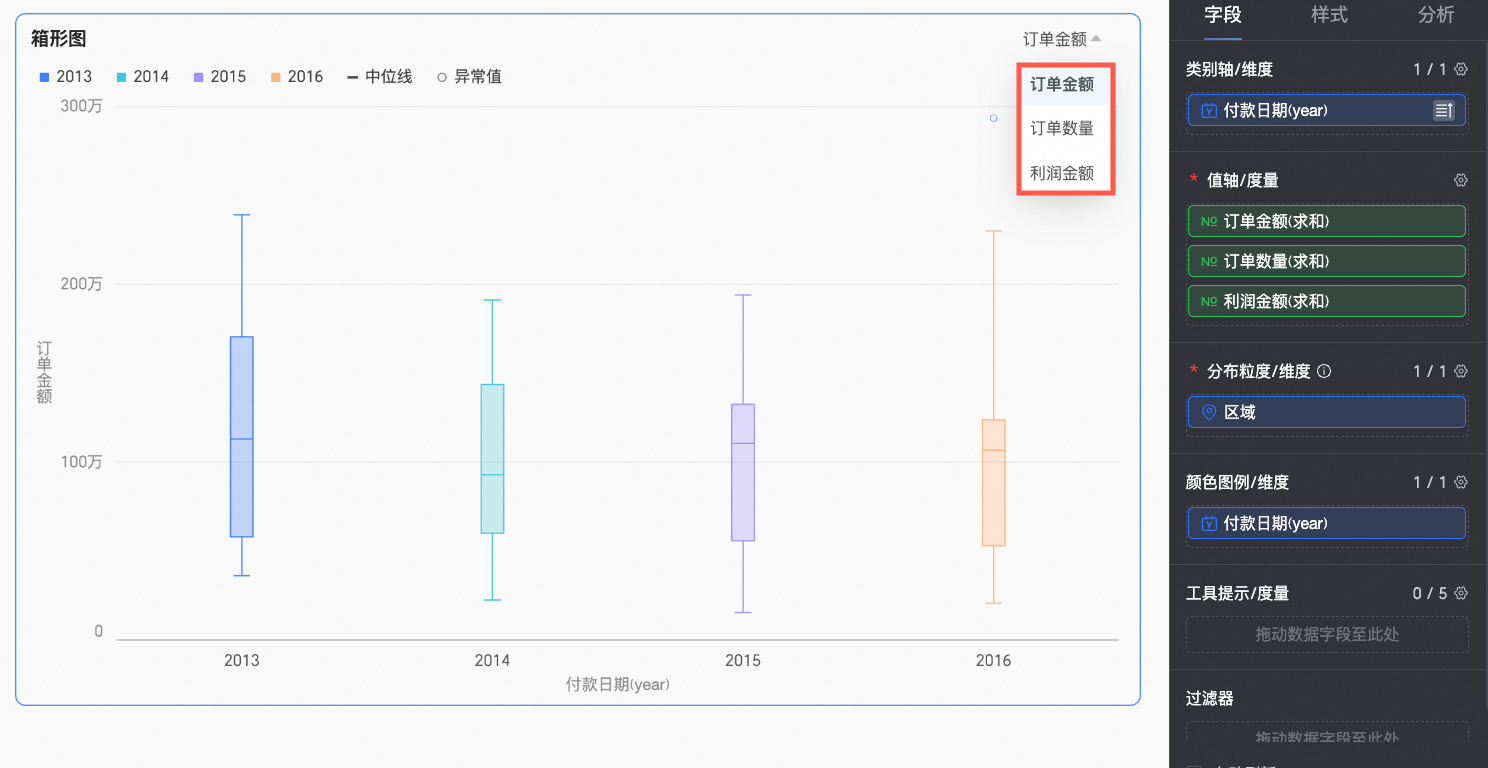
Task: Click the № icon on 订单金额(求和)
Action: coord(1208,221)
